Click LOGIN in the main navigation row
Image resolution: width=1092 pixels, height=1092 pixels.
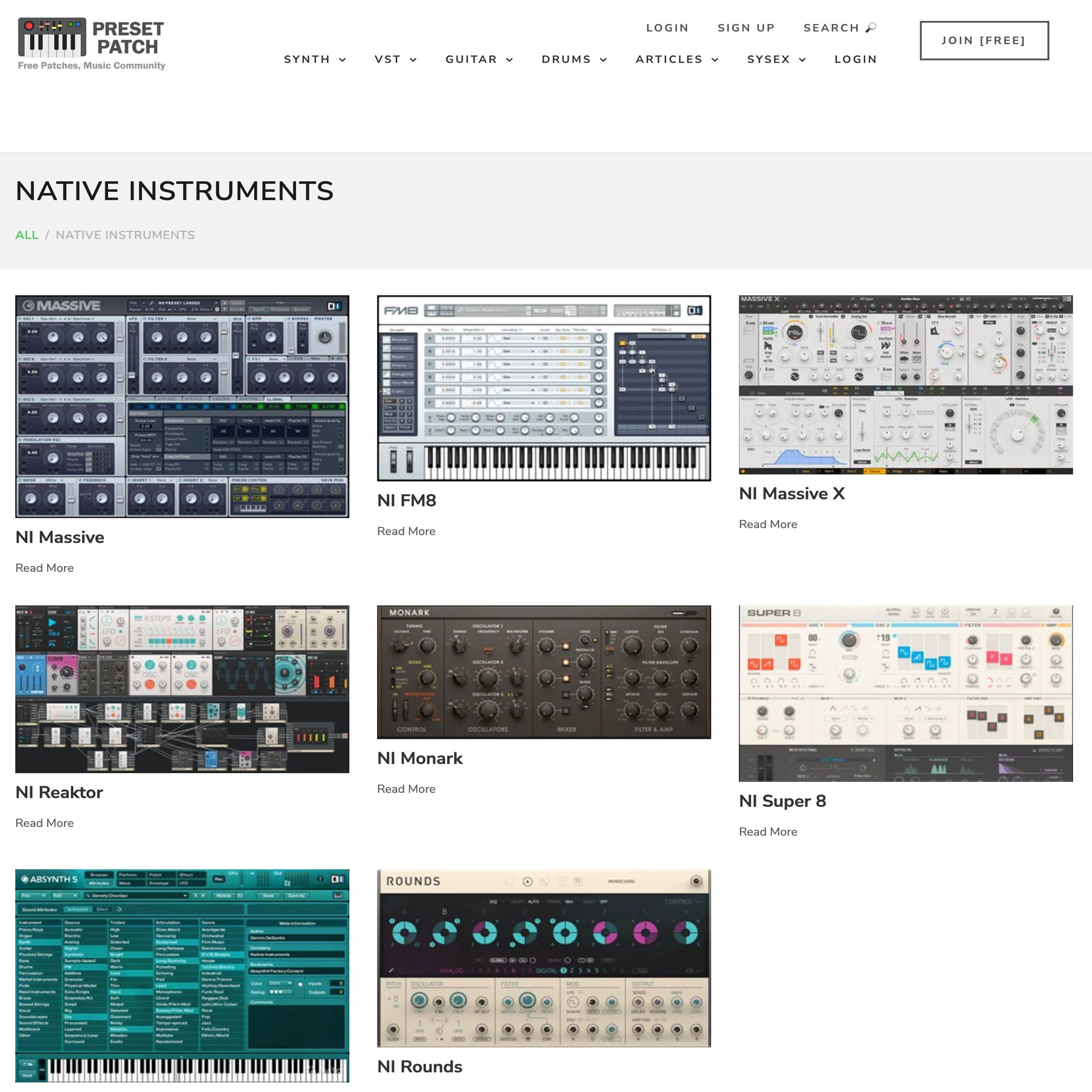click(856, 60)
